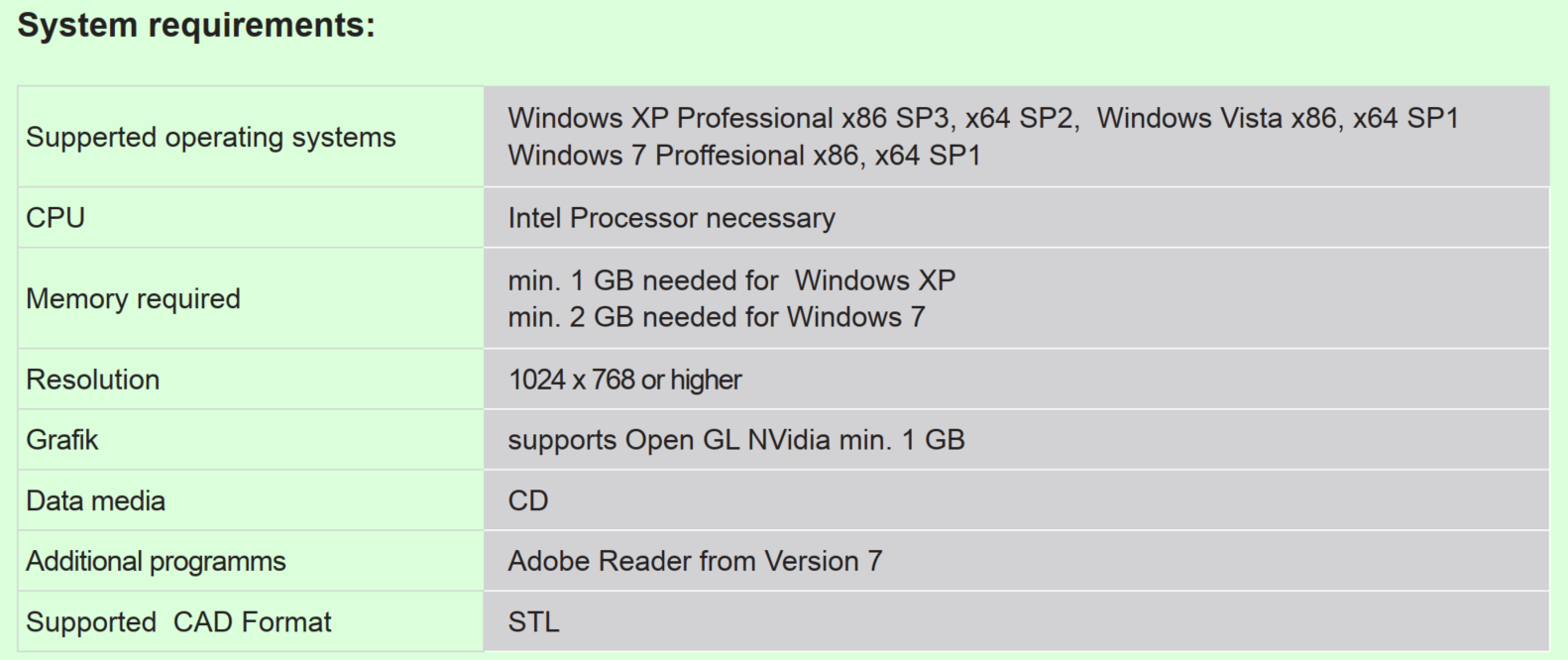Screen dimensions: 1568x660
Task: Click the 1 GB Windows XP line
Action: point(731,280)
